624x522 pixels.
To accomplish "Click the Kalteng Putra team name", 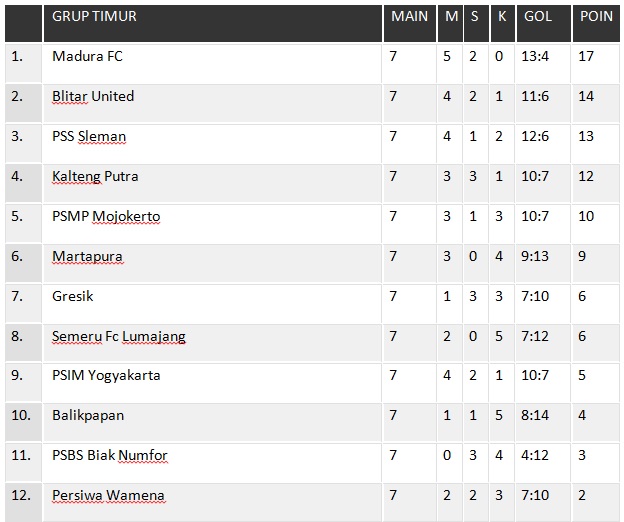I will pos(95,177).
